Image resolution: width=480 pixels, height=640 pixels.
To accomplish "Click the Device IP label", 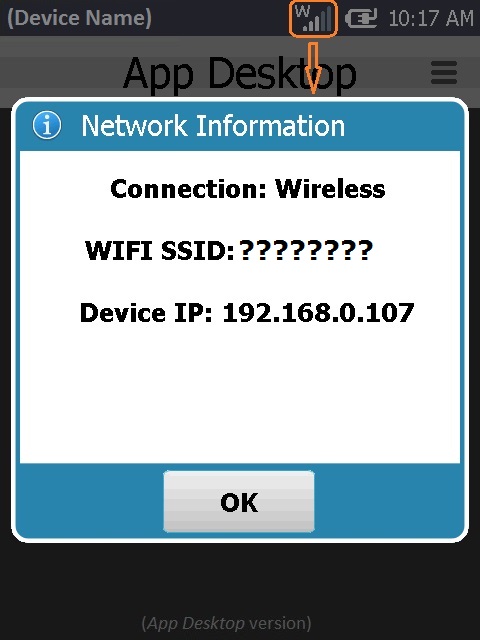I will (146, 313).
